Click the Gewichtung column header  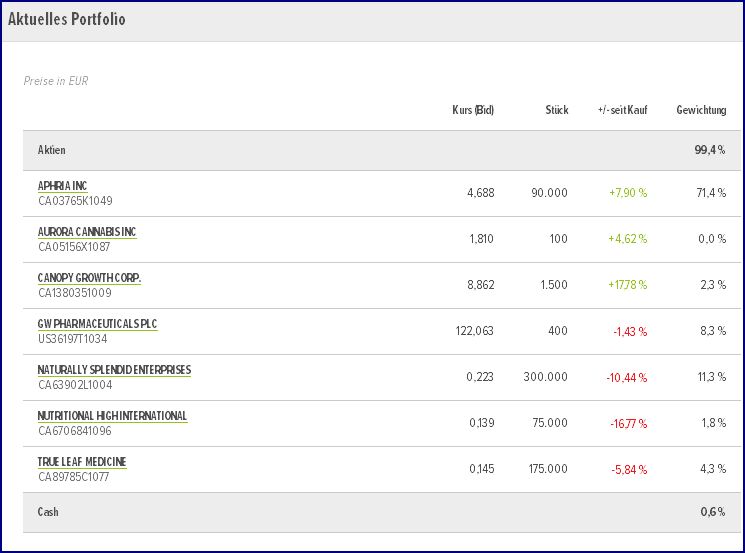click(x=701, y=110)
